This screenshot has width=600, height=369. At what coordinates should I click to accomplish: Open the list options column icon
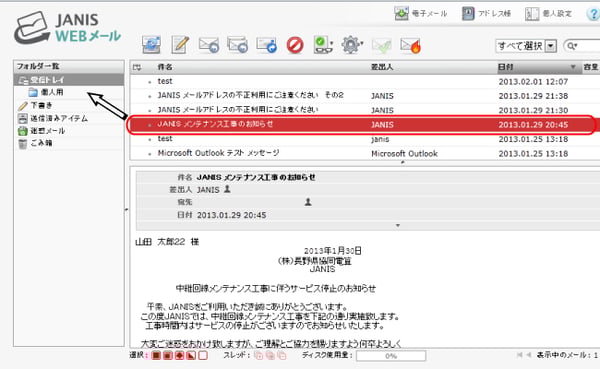[x=137, y=67]
